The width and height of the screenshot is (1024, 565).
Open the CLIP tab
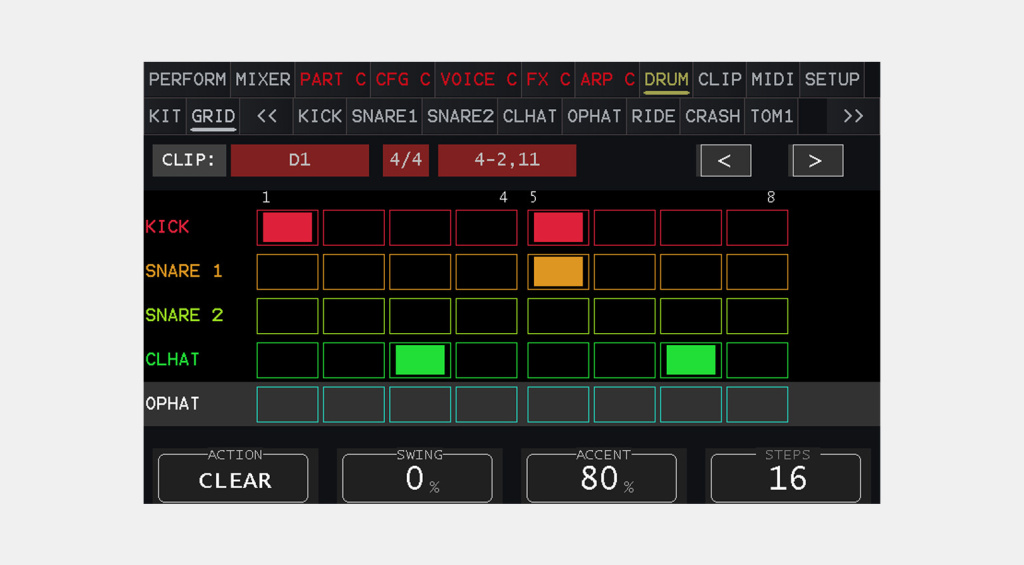point(720,80)
